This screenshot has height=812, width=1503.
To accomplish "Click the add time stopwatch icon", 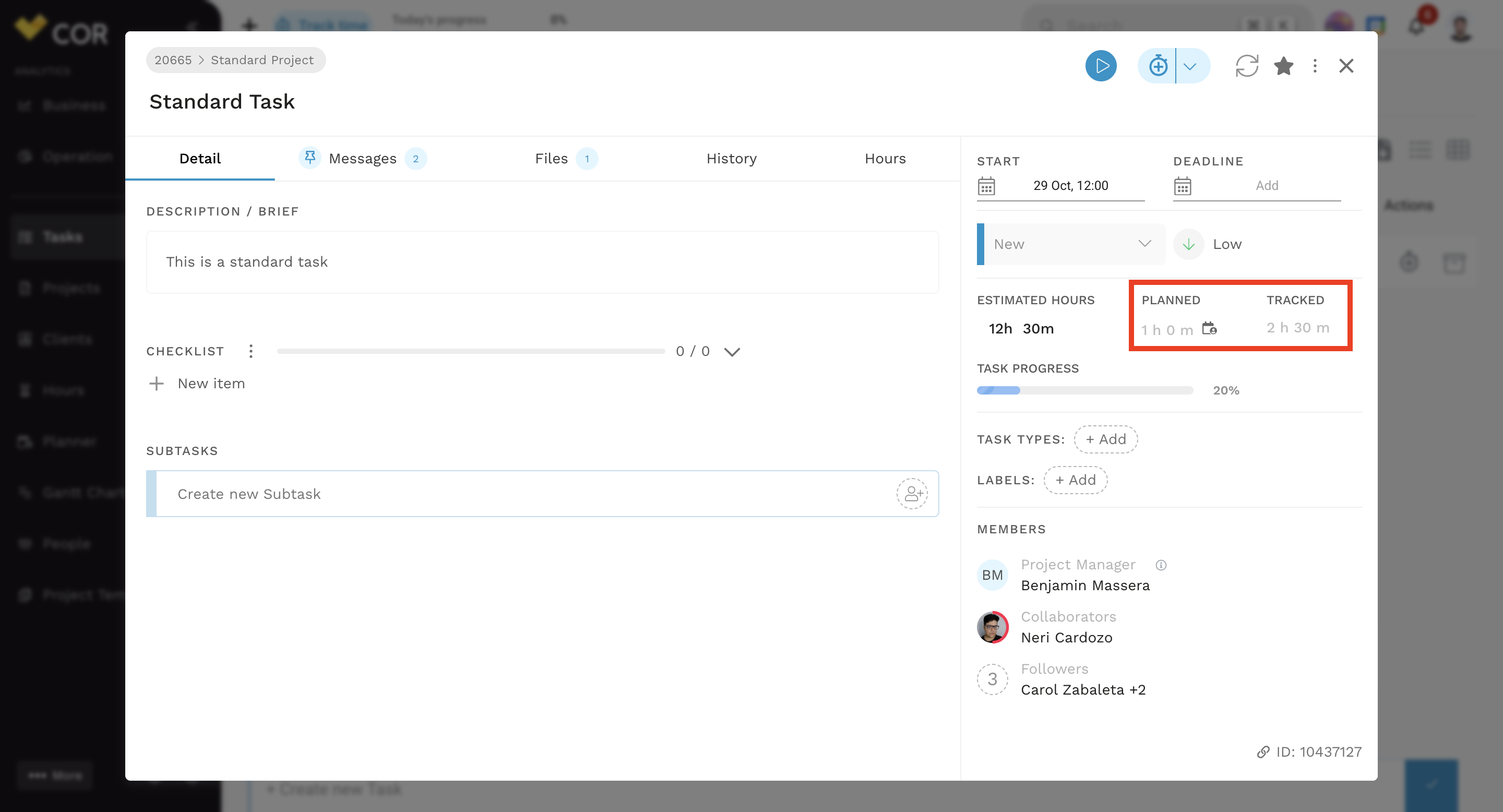I will click(x=1158, y=66).
